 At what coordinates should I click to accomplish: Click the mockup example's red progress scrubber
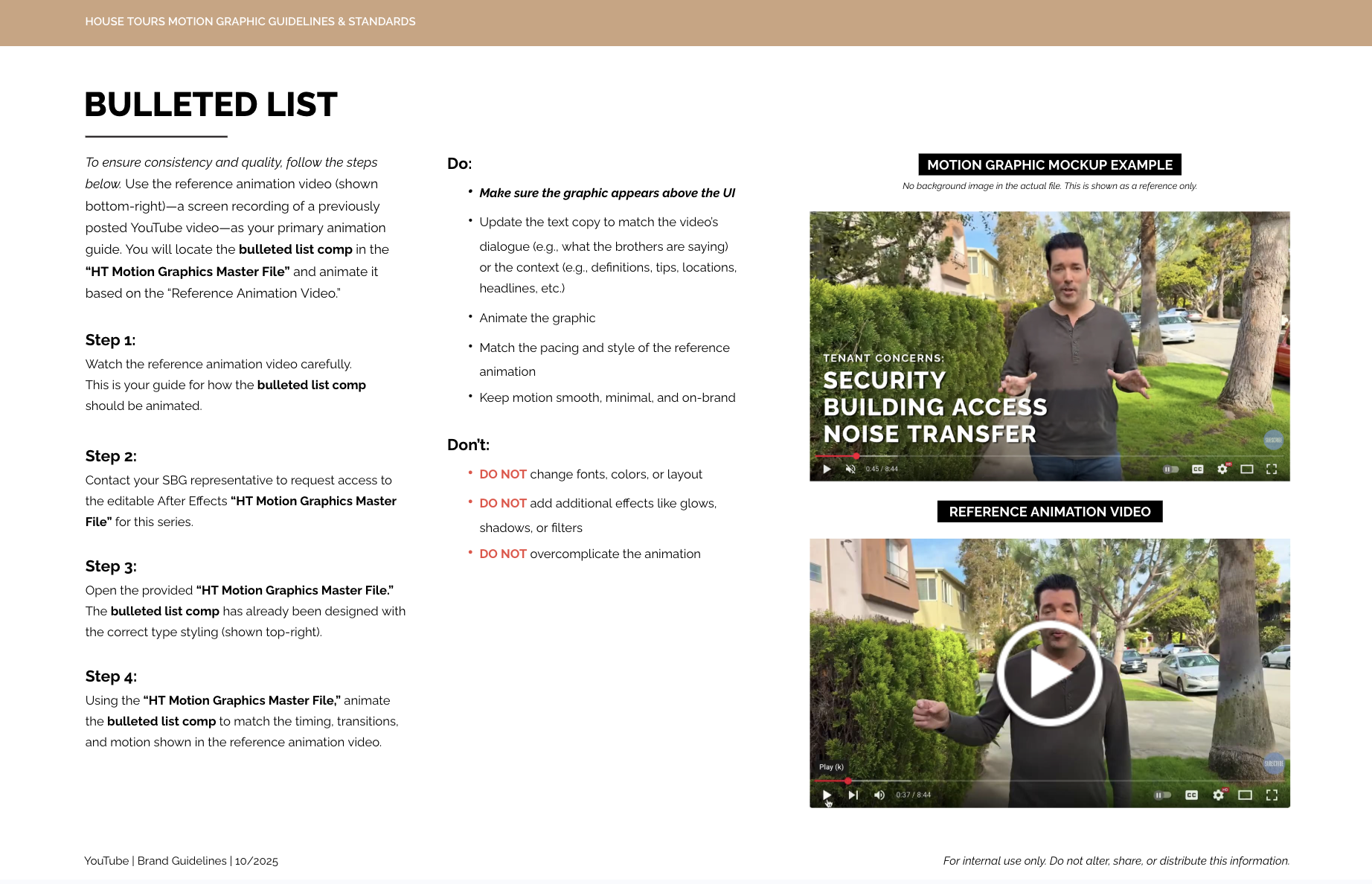point(856,456)
